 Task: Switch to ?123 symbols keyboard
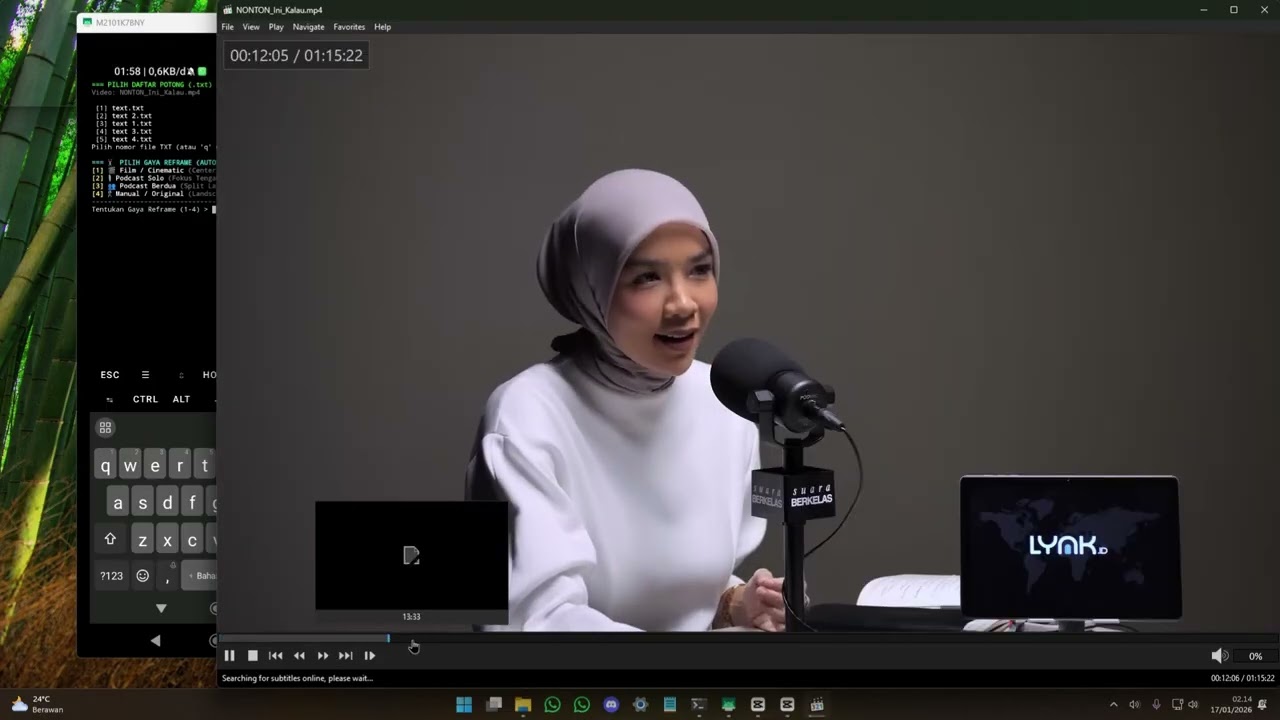coord(111,576)
